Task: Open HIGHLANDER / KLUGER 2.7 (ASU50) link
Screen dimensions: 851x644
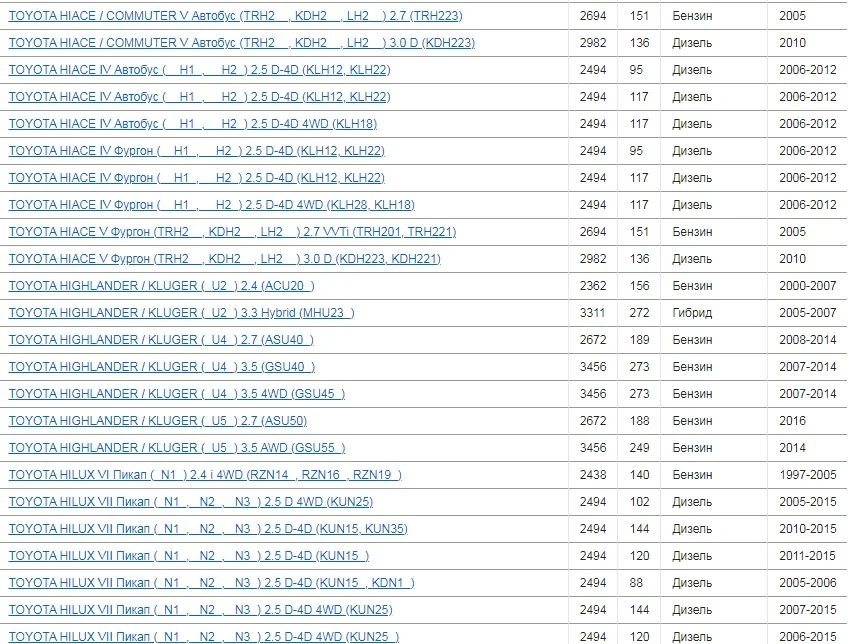Action: point(158,421)
